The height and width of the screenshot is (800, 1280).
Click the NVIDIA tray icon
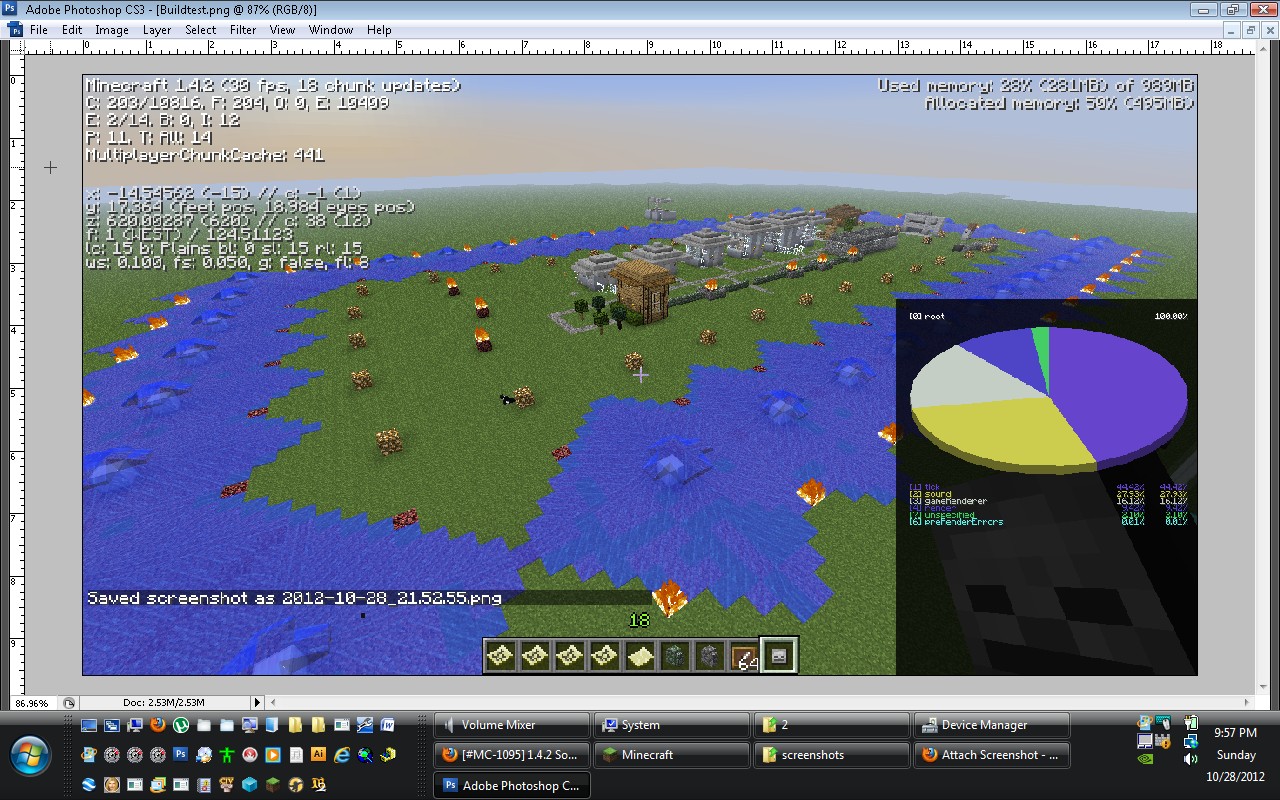1146,759
